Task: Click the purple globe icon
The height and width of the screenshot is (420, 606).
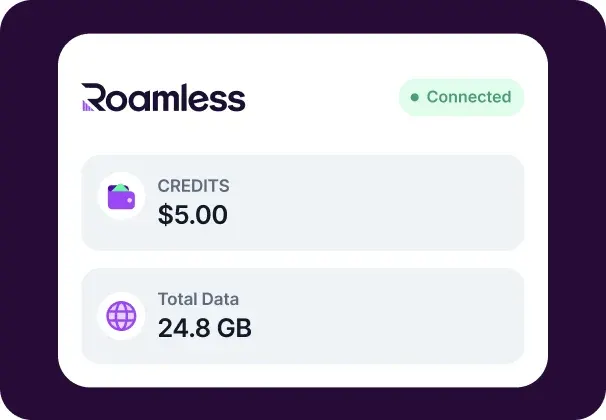Action: pyautogui.click(x=121, y=316)
